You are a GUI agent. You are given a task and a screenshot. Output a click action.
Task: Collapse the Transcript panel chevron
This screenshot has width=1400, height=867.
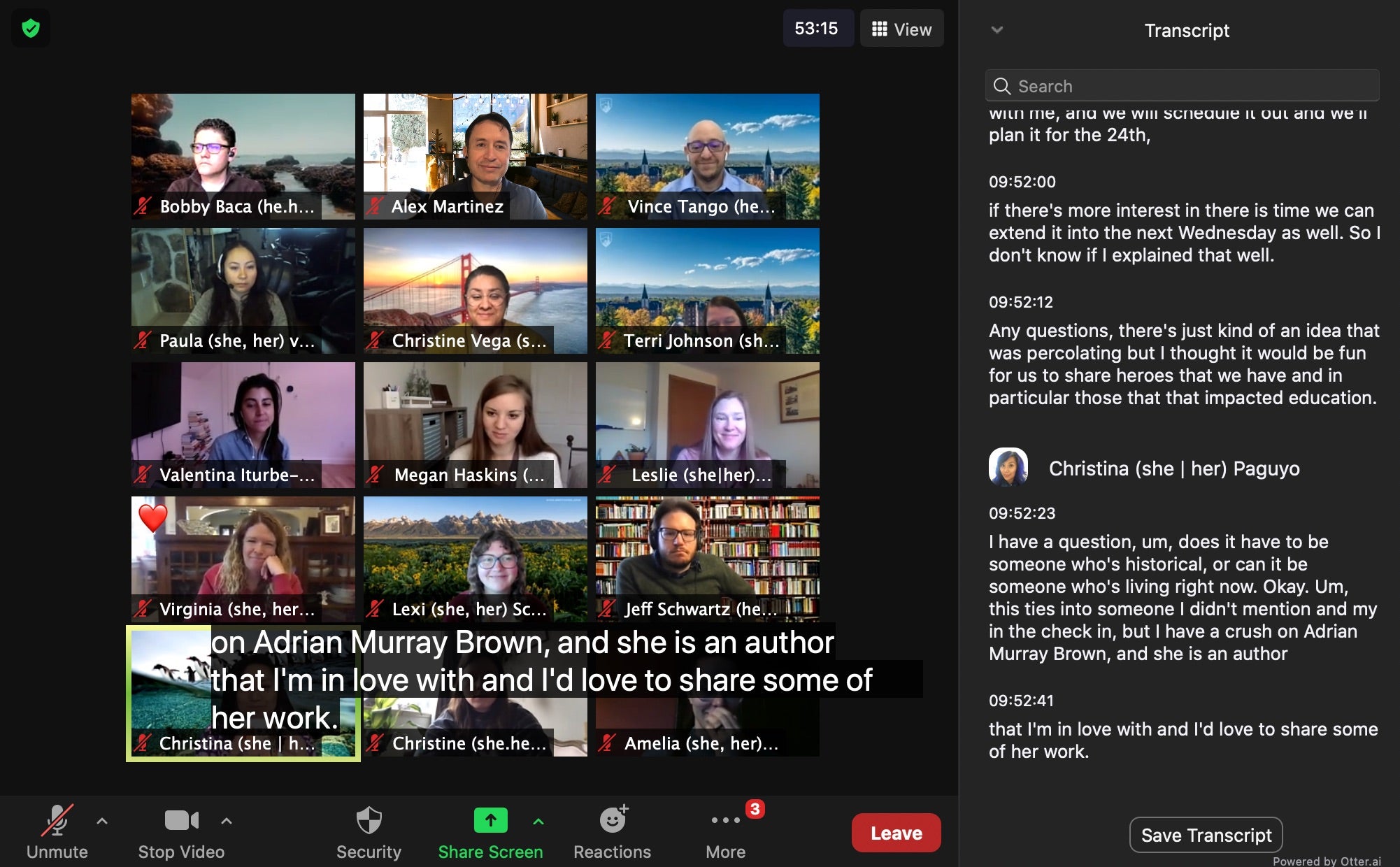tap(997, 30)
